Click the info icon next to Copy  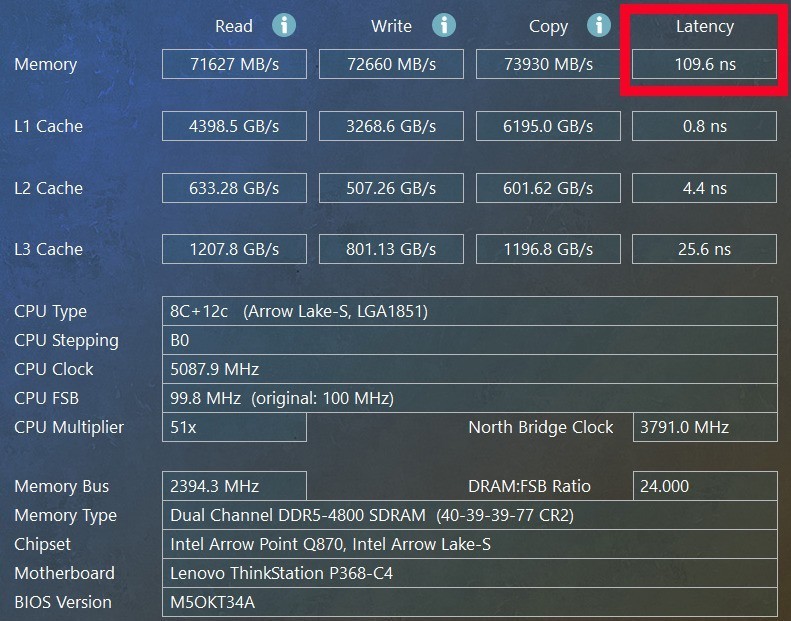pos(599,26)
